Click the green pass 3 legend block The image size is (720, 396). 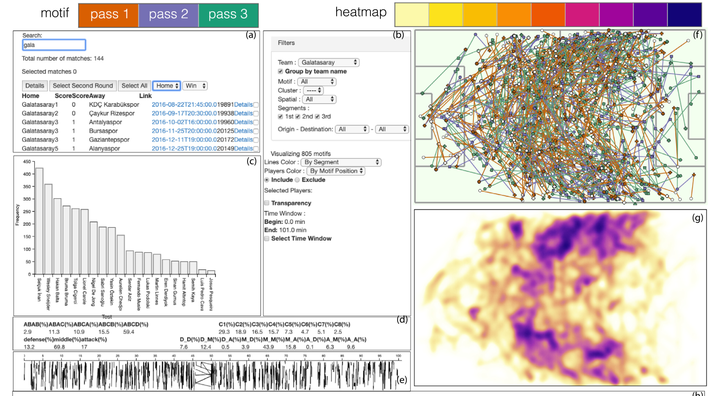(x=228, y=15)
